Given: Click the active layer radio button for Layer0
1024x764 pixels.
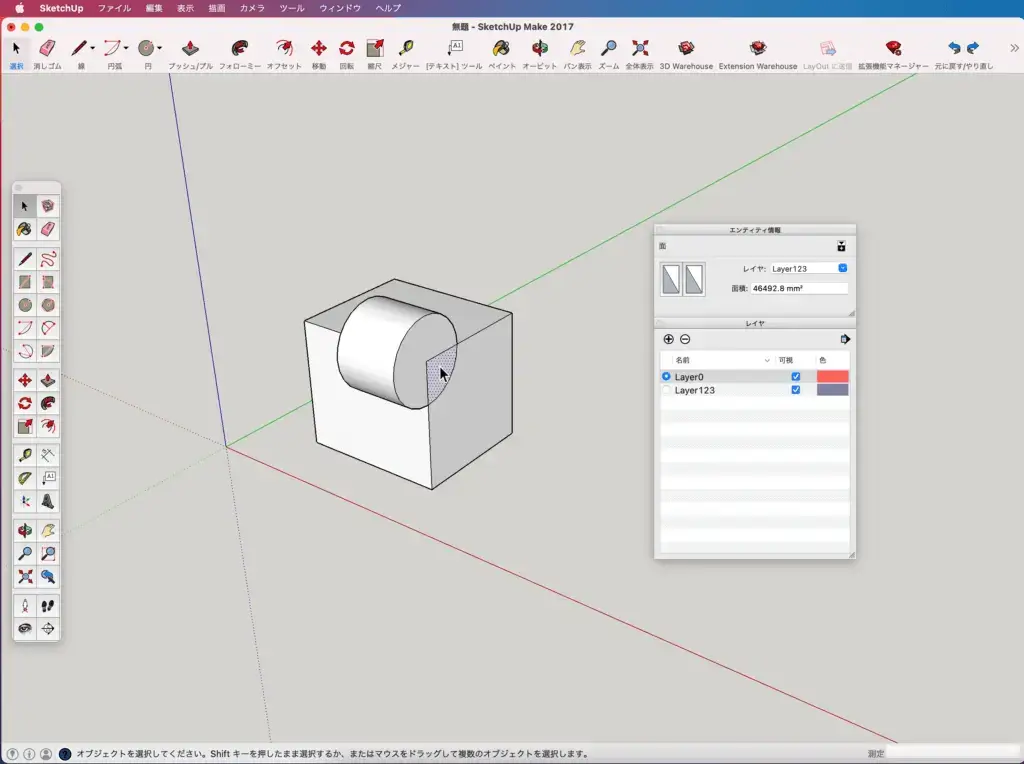Looking at the screenshot, I should pyautogui.click(x=666, y=377).
